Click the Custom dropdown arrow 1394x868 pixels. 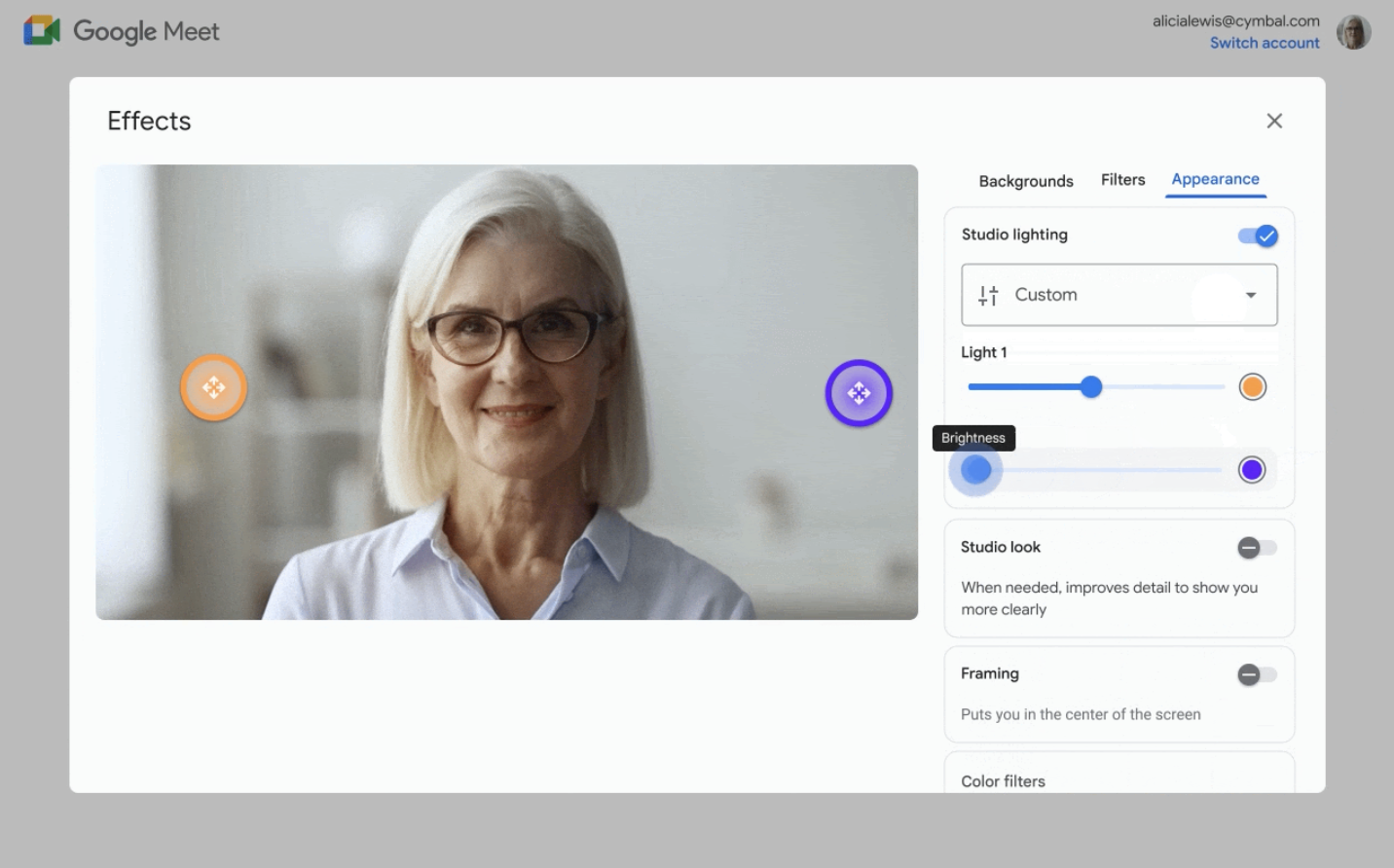1251,295
